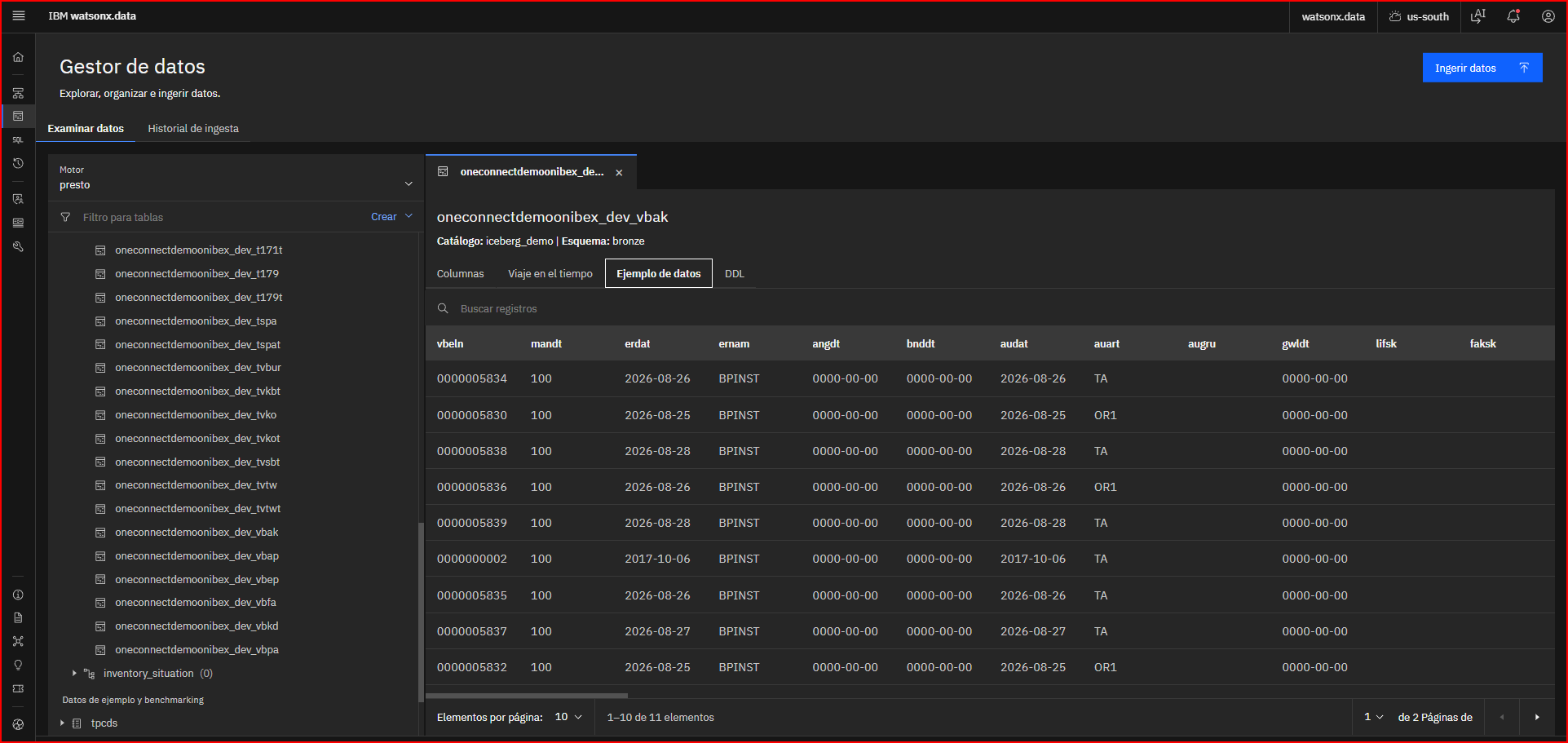The height and width of the screenshot is (743, 1568).
Task: Click erdat cell 2017-10-06
Action: coord(657,559)
